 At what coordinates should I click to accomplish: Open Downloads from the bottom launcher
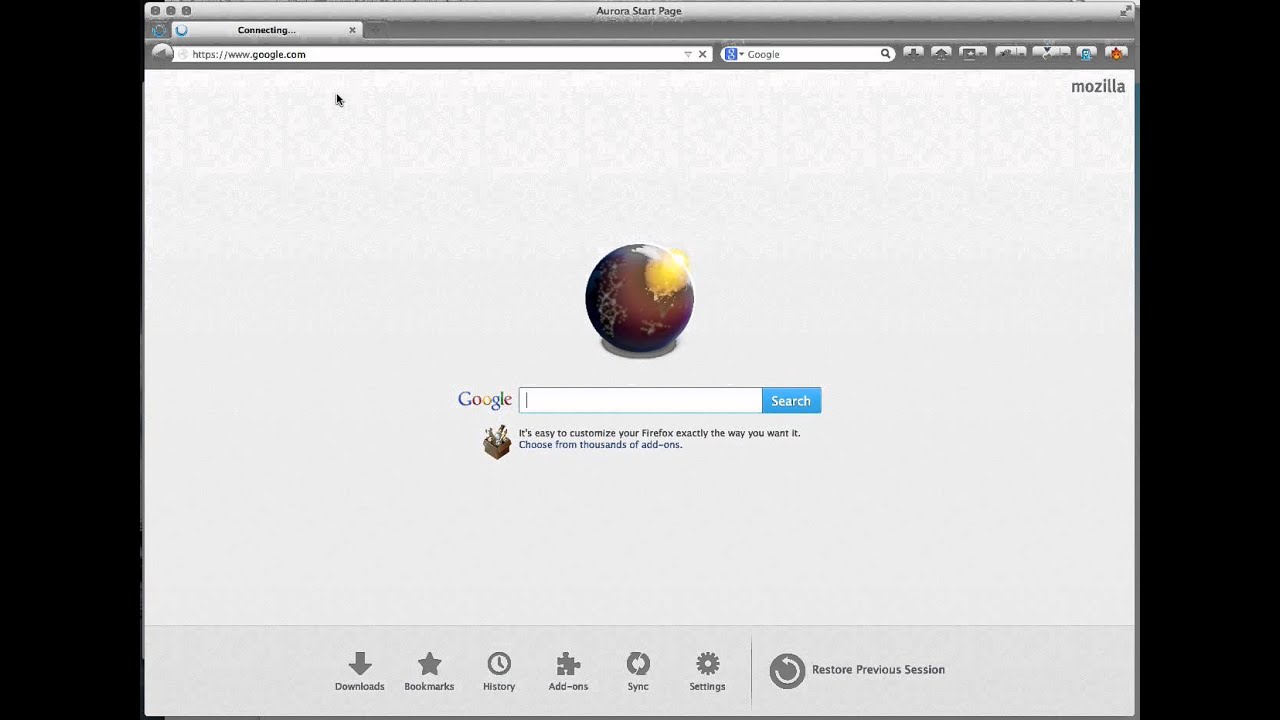(360, 671)
